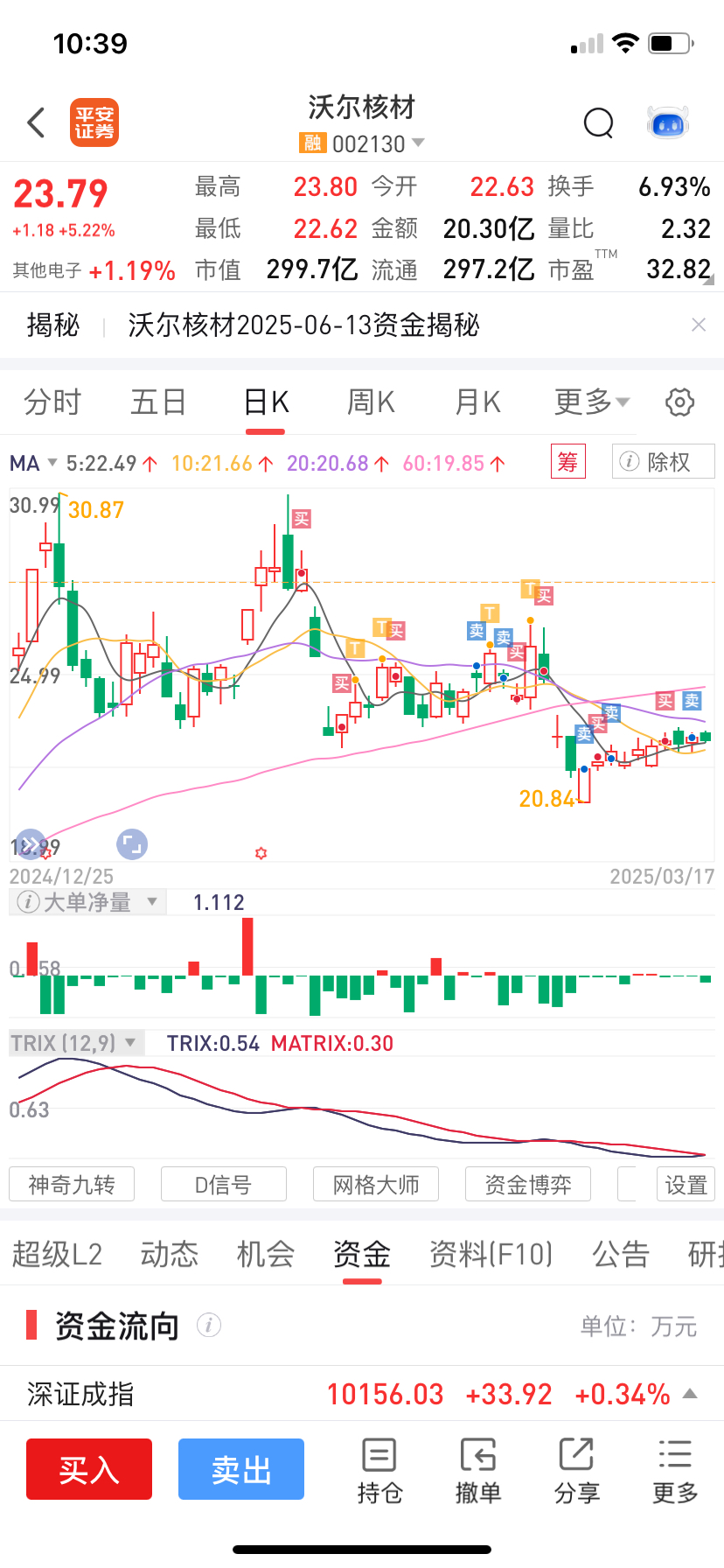This screenshot has height=1568, width=724.
Task: Open the 资金博弈 indicator
Action: tap(528, 1185)
